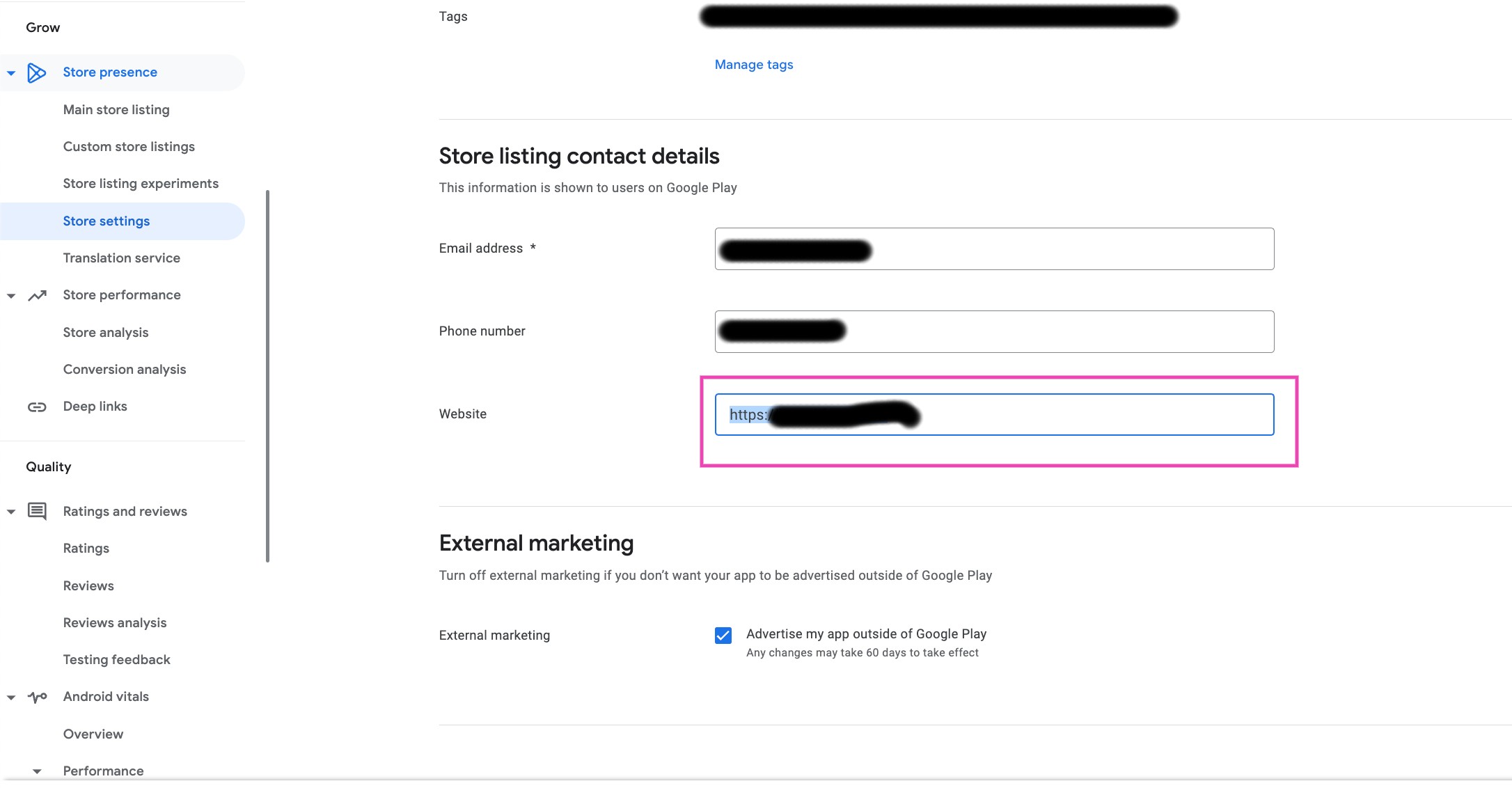Select Main store listing menu item

(116, 109)
